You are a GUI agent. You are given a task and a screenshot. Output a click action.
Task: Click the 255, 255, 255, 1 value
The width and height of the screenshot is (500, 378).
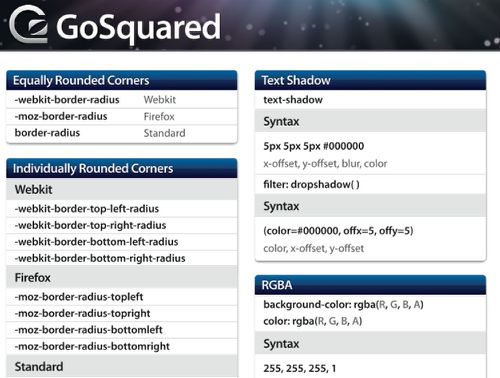pos(300,368)
